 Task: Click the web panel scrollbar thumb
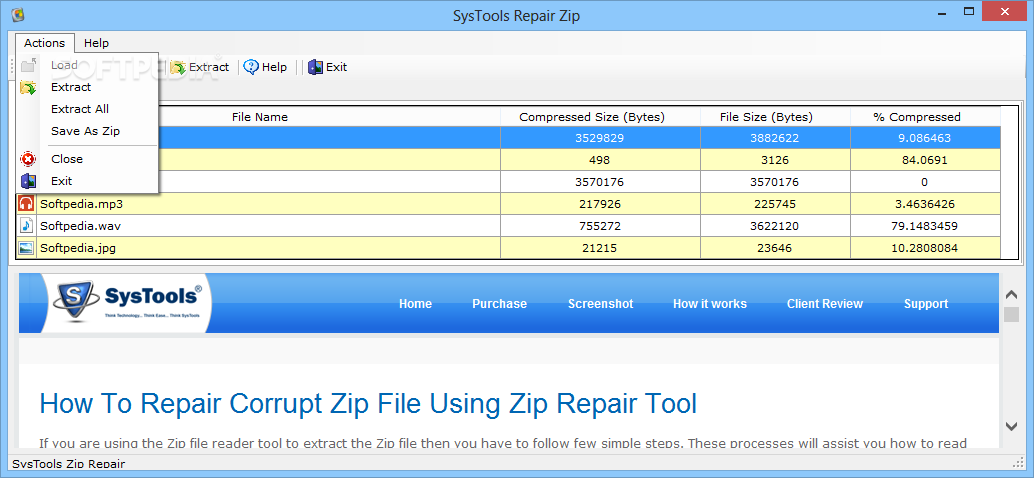[x=1012, y=314]
